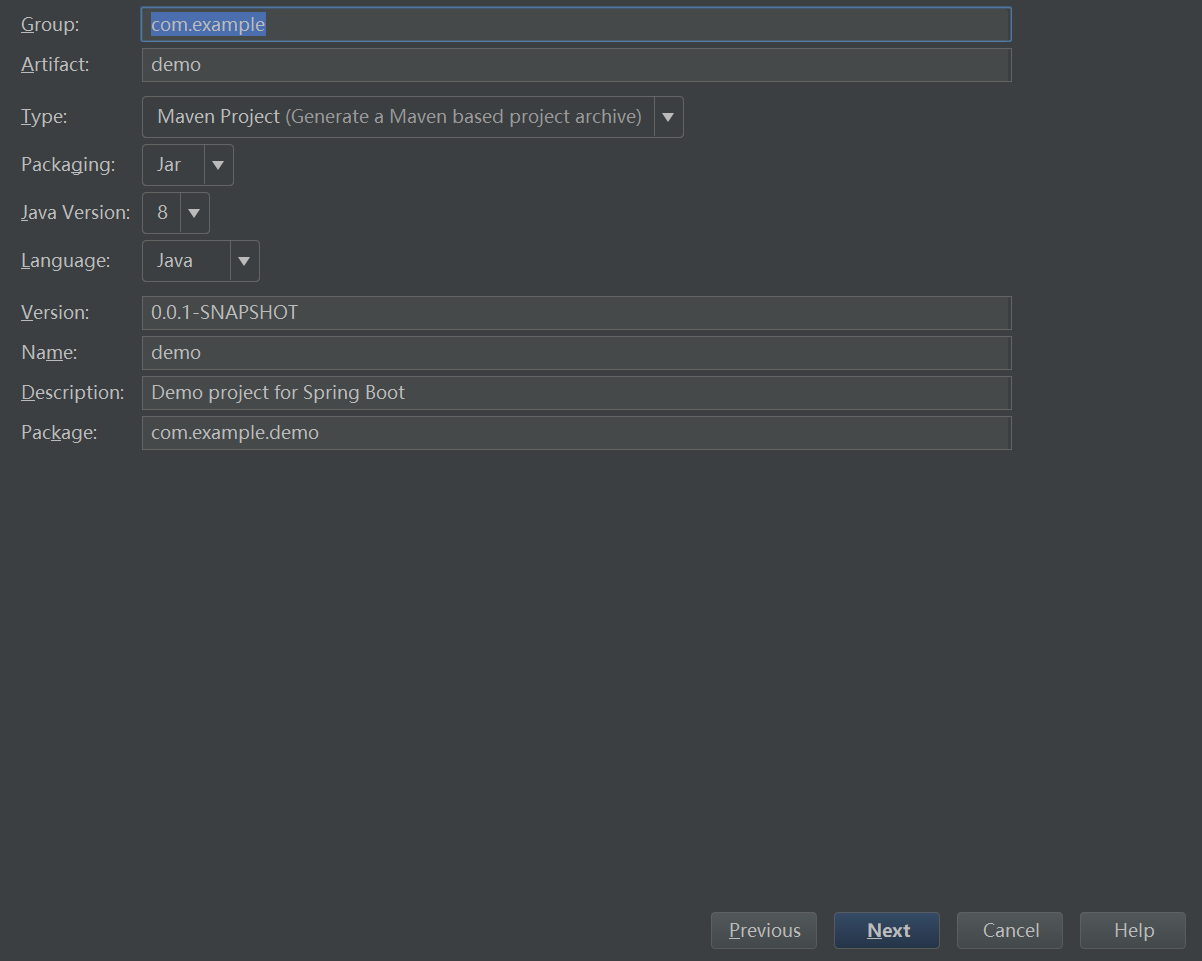Viewport: 1202px width, 961px height.
Task: Go back with the Previous button
Action: 764,930
